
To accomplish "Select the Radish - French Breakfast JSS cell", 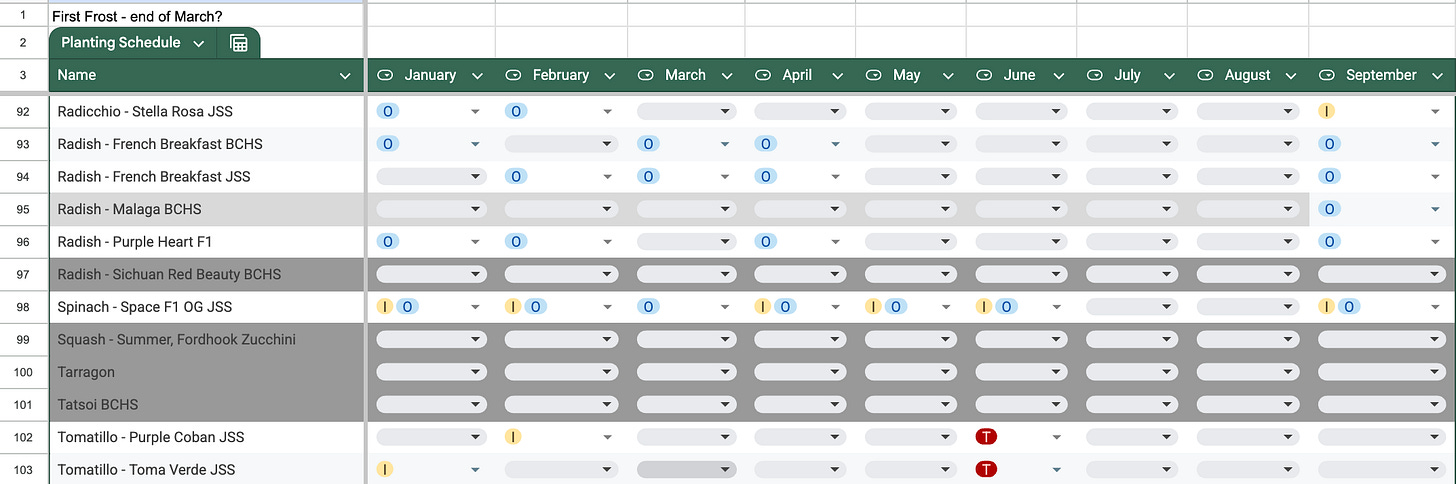I will (x=207, y=176).
